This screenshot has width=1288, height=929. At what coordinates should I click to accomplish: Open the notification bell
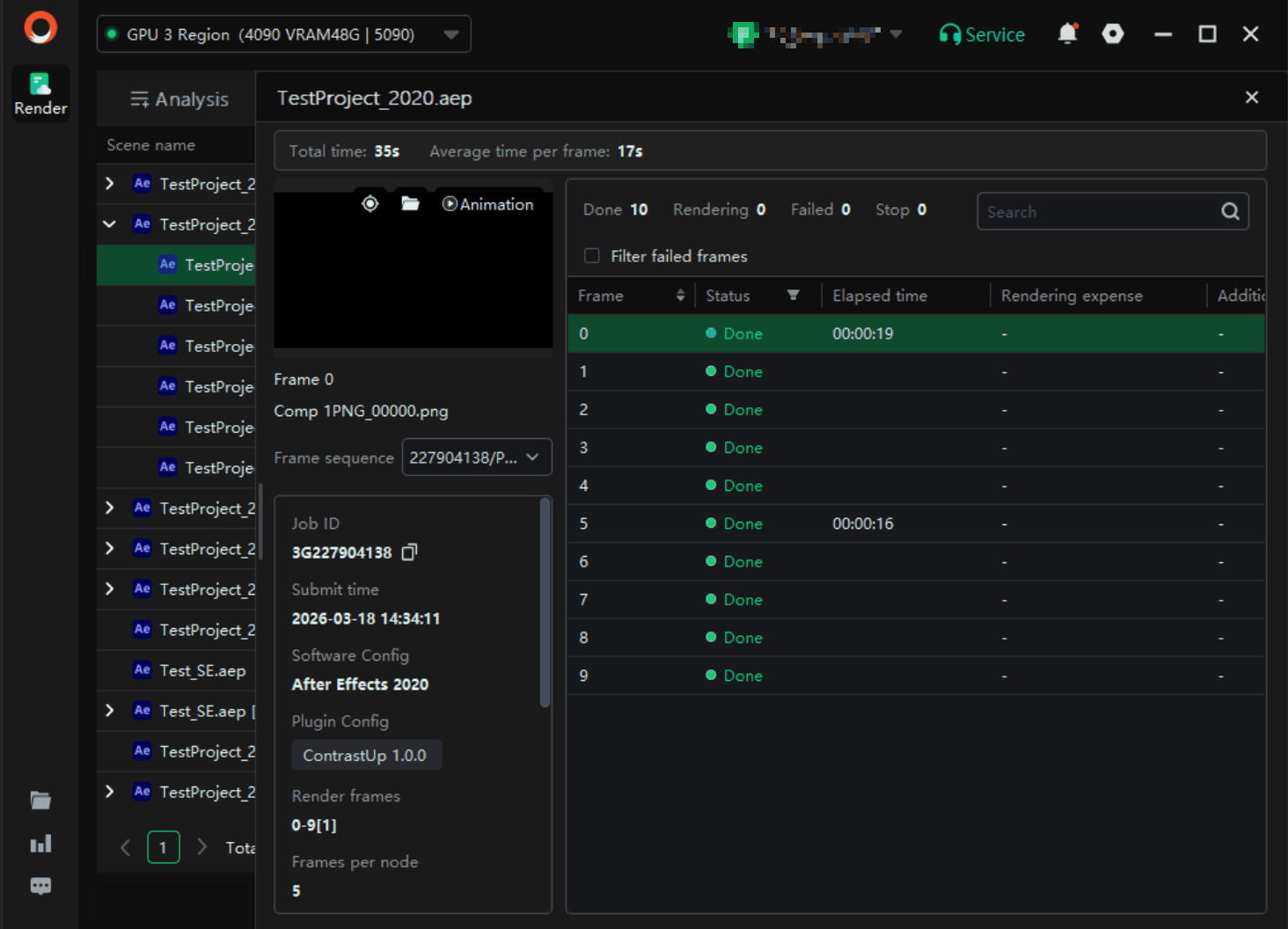1067,34
